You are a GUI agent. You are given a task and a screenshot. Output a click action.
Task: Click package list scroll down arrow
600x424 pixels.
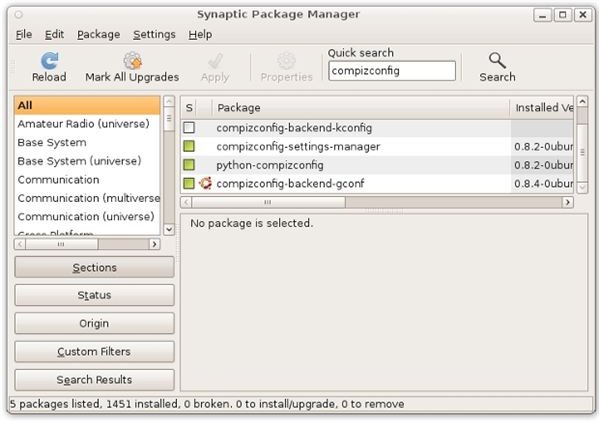[x=582, y=188]
